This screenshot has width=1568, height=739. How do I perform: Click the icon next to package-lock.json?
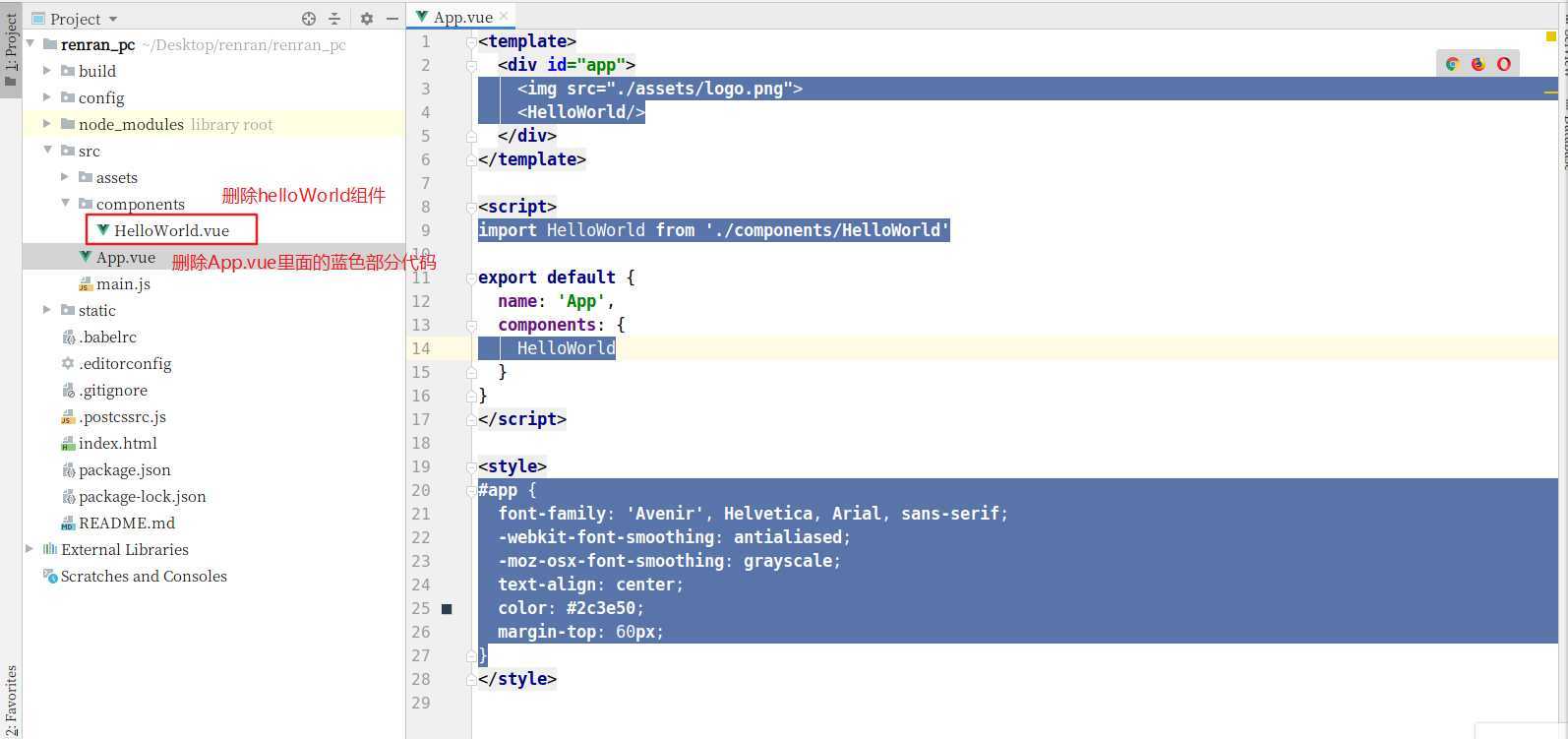[68, 497]
